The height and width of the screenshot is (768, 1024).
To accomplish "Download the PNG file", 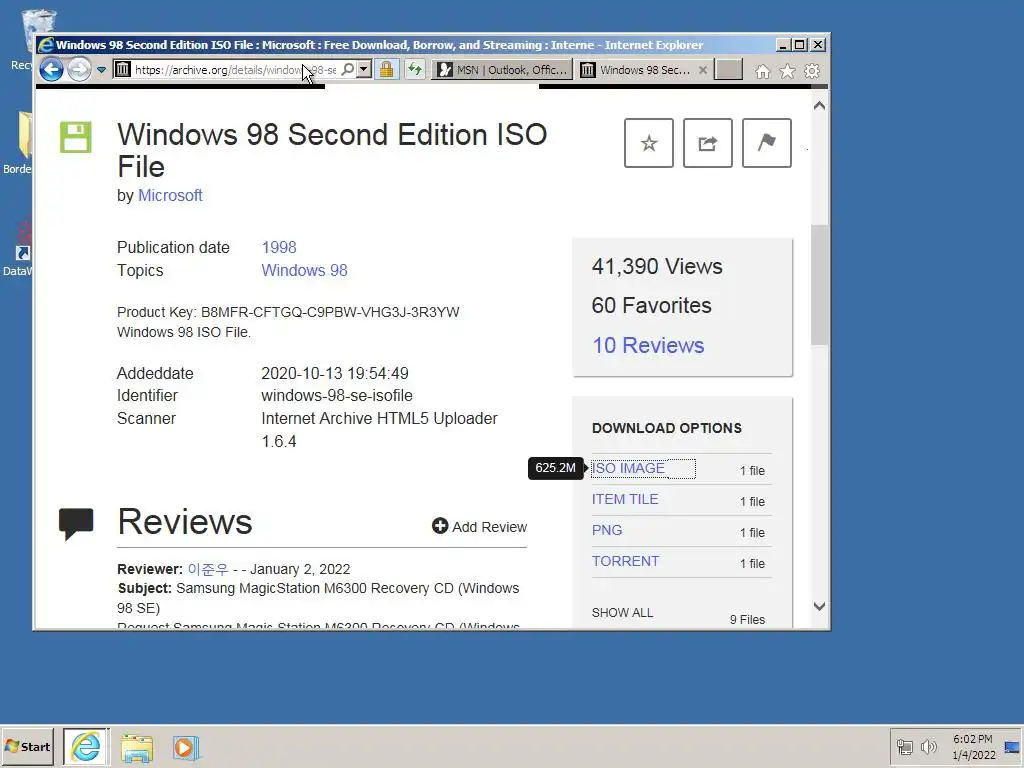I will [x=607, y=530].
